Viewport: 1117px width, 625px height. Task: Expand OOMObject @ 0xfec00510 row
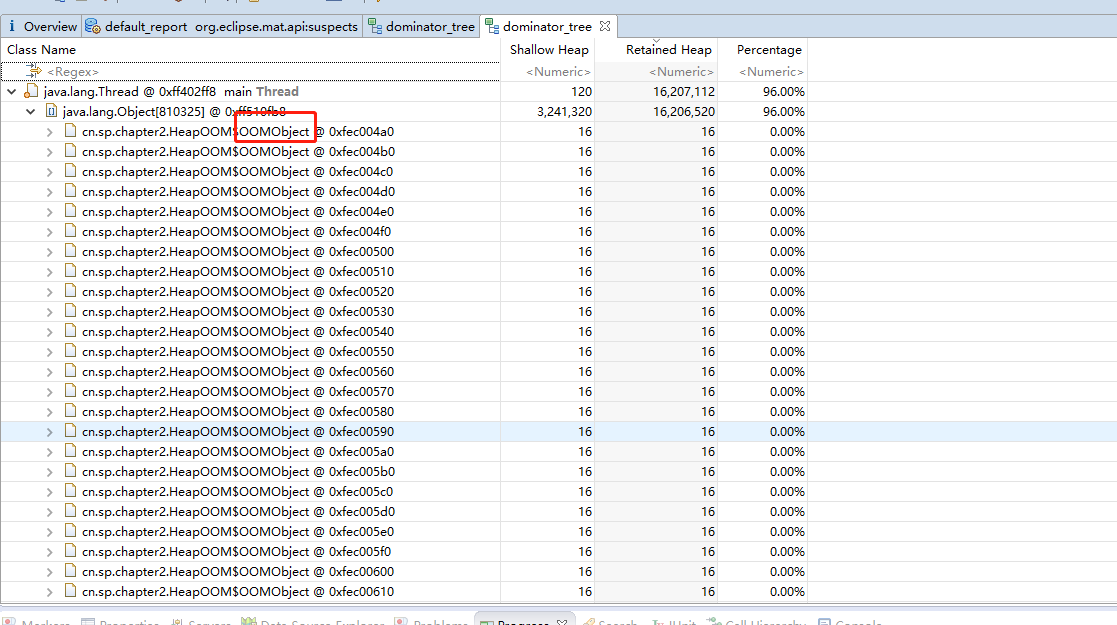(49, 272)
